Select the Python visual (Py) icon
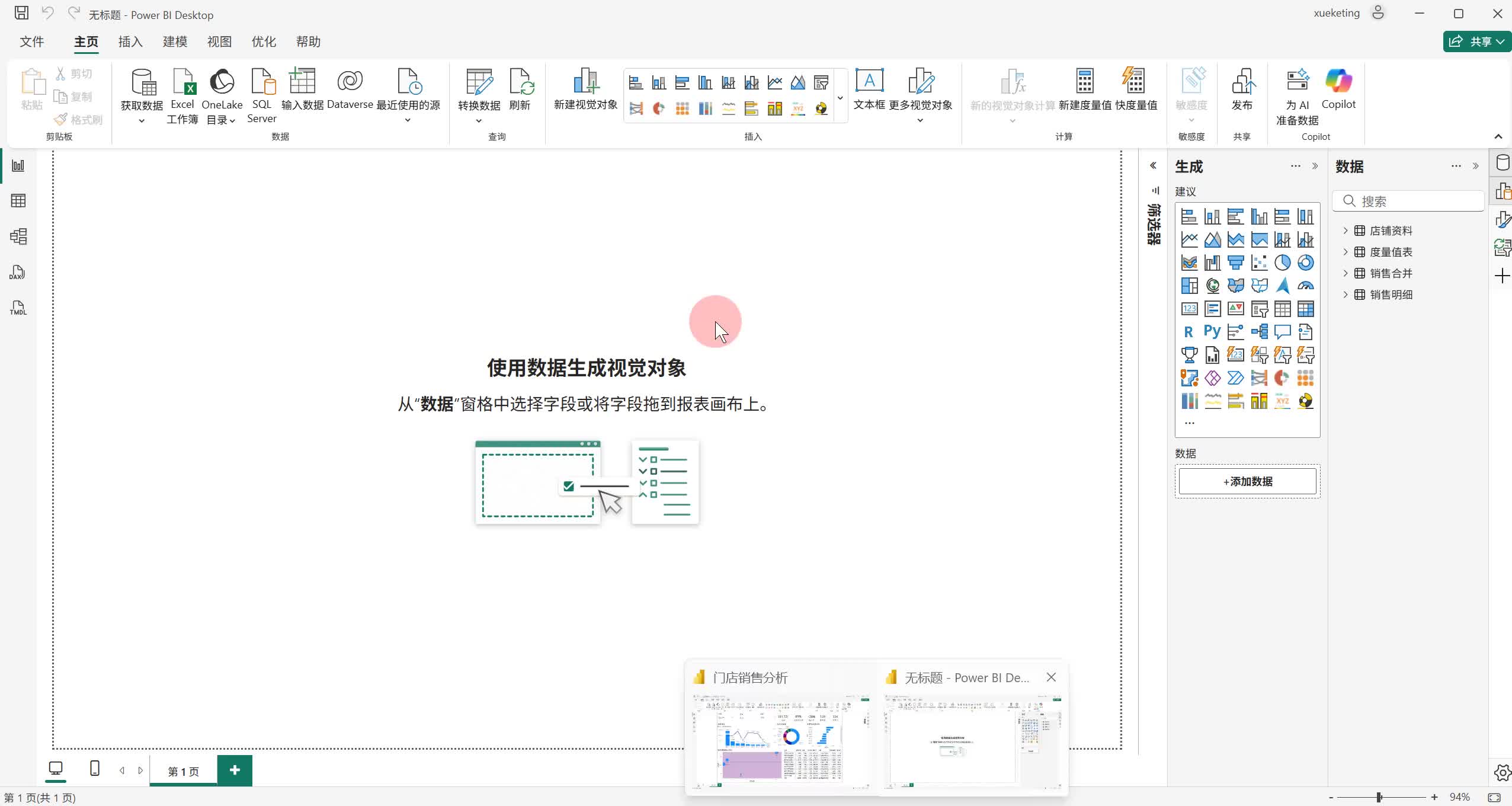This screenshot has width=1512, height=806. [1212, 332]
